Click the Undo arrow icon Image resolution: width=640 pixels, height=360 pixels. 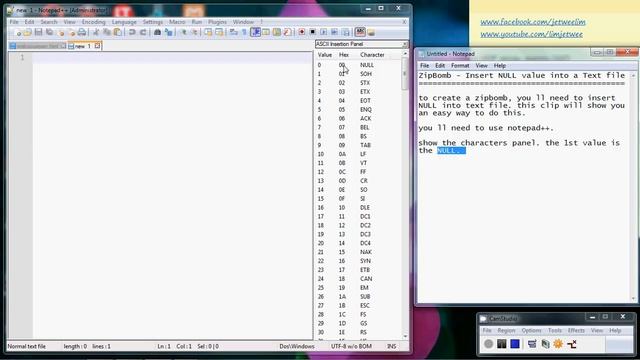pos(132,32)
